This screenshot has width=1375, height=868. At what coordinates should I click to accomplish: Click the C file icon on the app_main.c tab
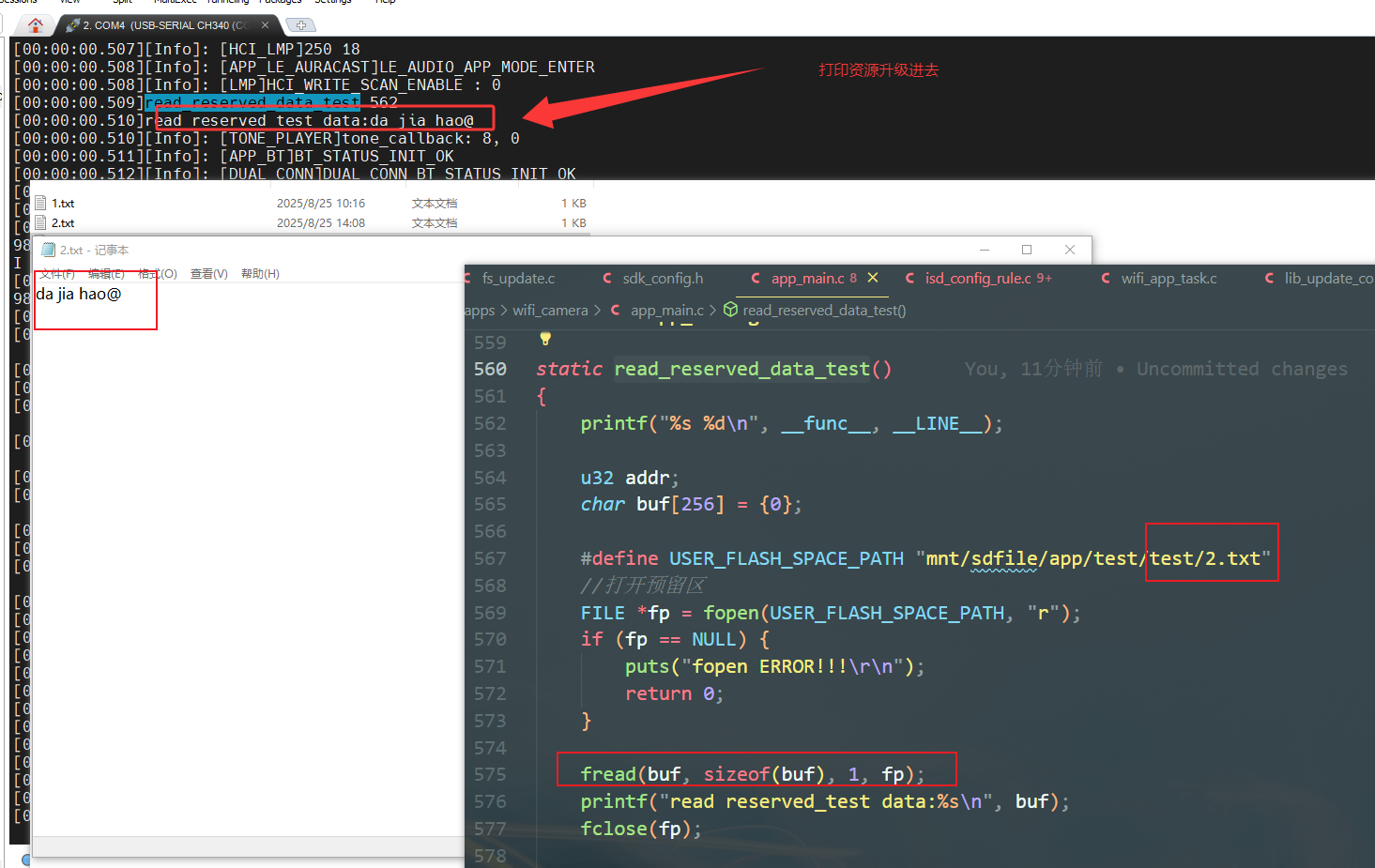tap(756, 278)
